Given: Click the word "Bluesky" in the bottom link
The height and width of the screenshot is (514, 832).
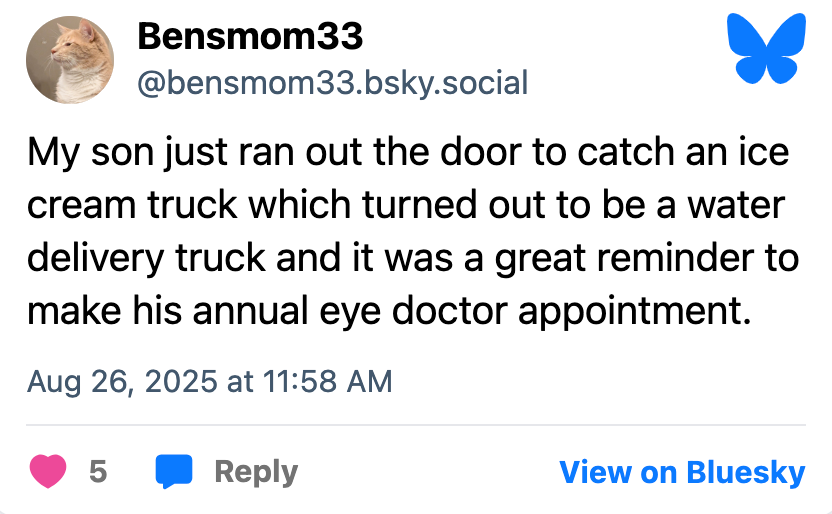Looking at the screenshot, I should point(745,471).
